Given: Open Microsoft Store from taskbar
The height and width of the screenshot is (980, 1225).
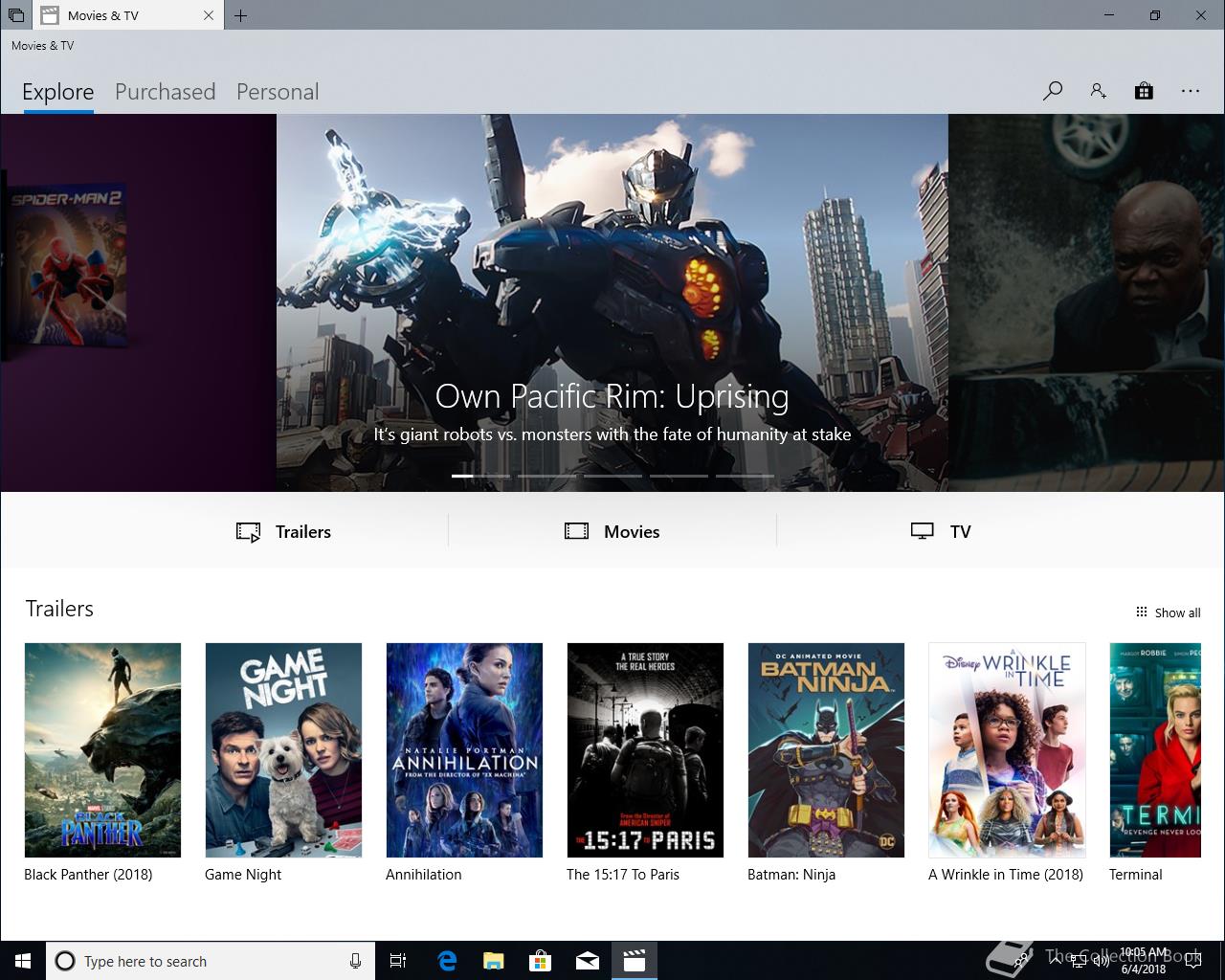Looking at the screenshot, I should [540, 961].
